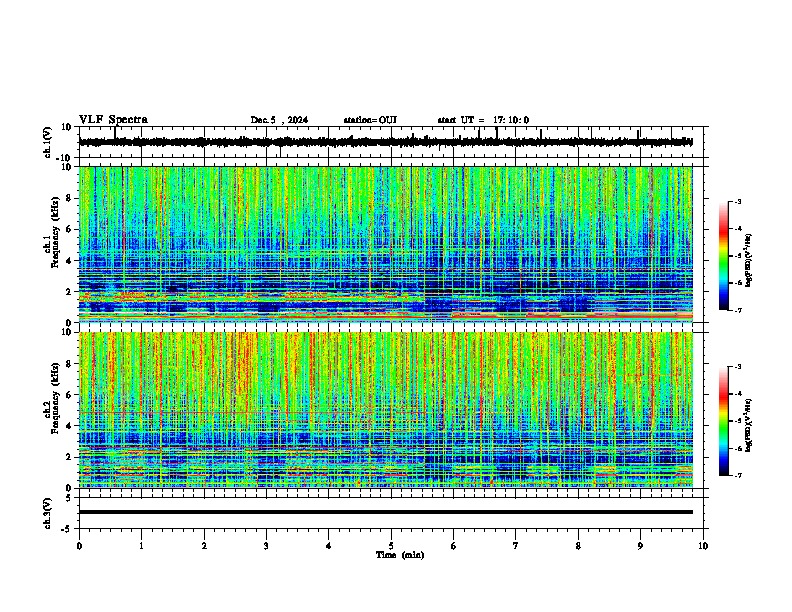792x612 pixels.
Task: Click the "-7" value on ch.2 colorbar
Action: 738,475
